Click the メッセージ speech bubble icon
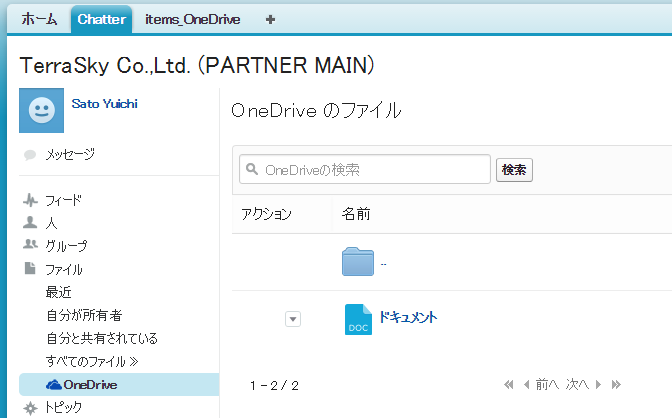 click(x=30, y=155)
